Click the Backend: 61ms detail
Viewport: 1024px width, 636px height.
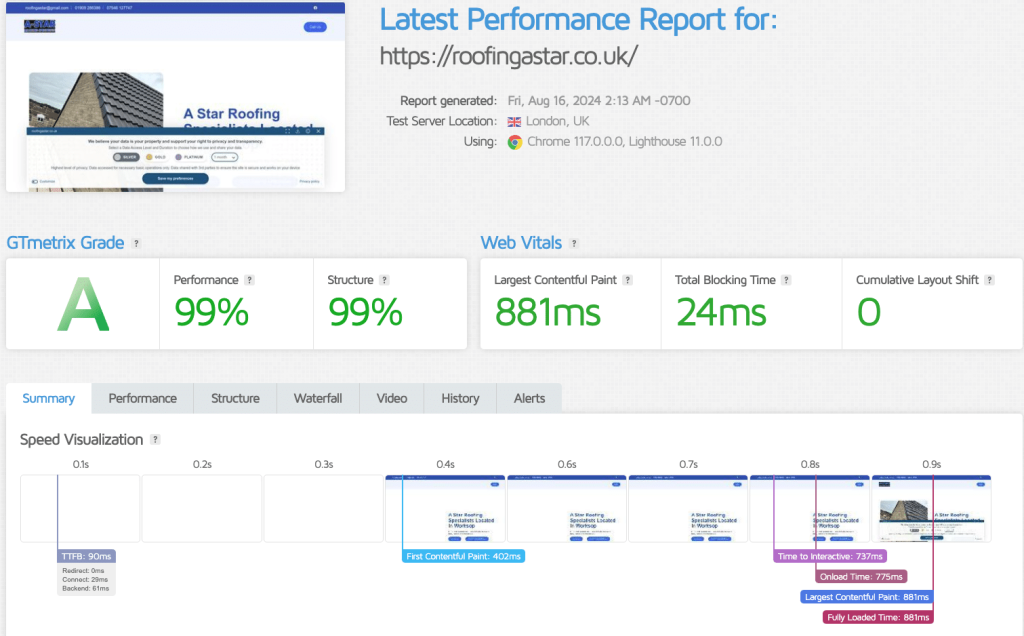point(86,588)
